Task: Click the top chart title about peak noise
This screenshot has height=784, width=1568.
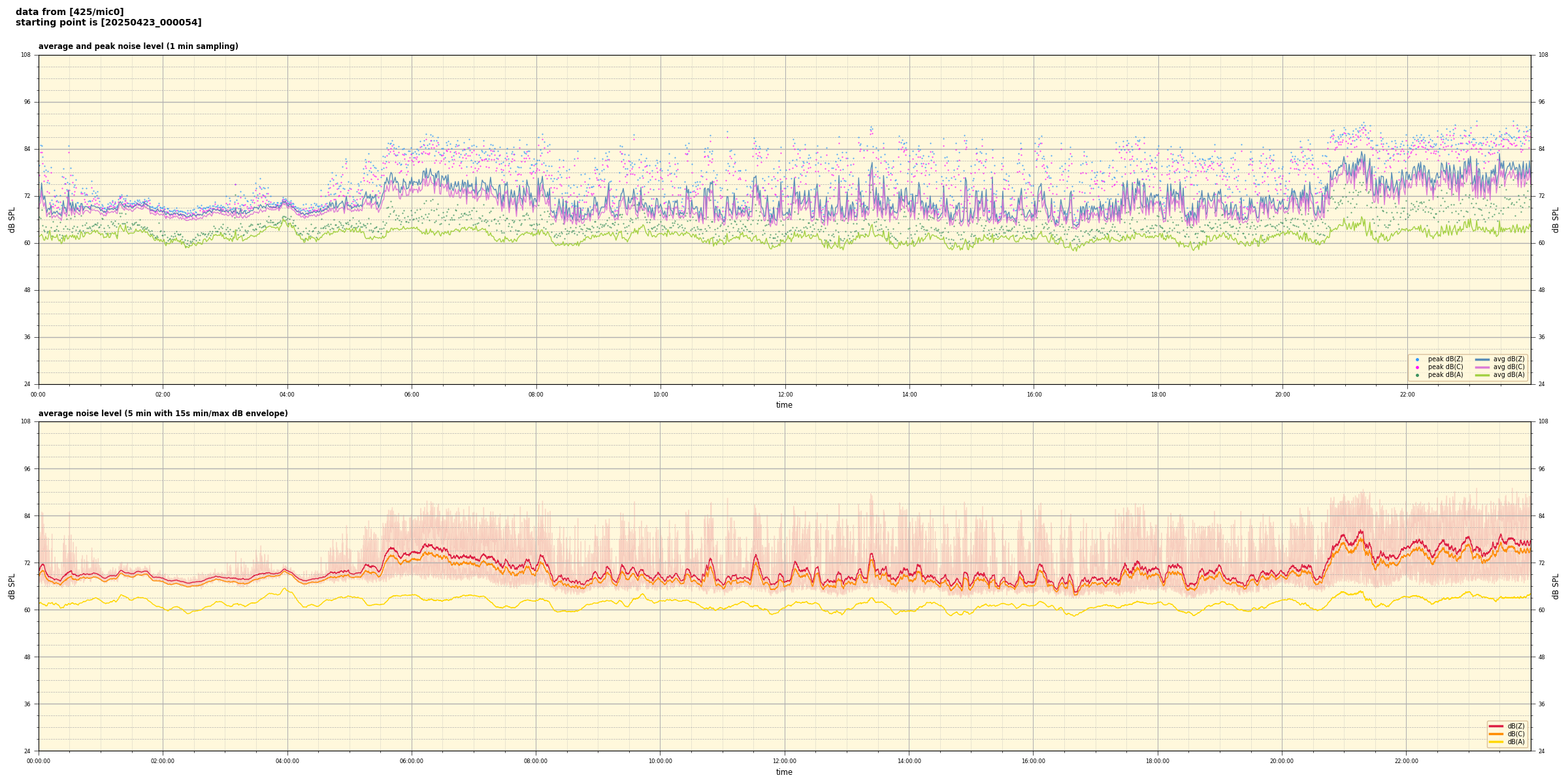Action: [x=138, y=46]
